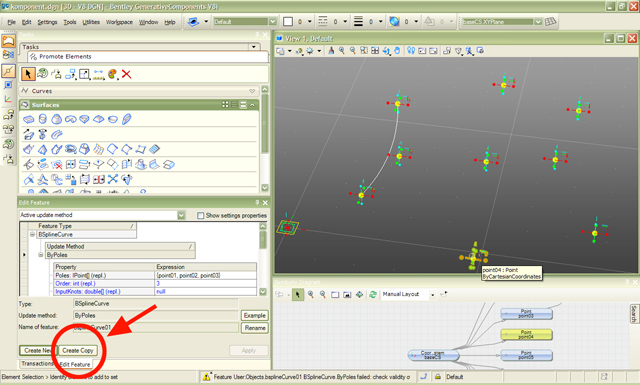Image resolution: width=640 pixels, height=385 pixels.
Task: Click the Fit View icon in View 1
Action: point(375,50)
